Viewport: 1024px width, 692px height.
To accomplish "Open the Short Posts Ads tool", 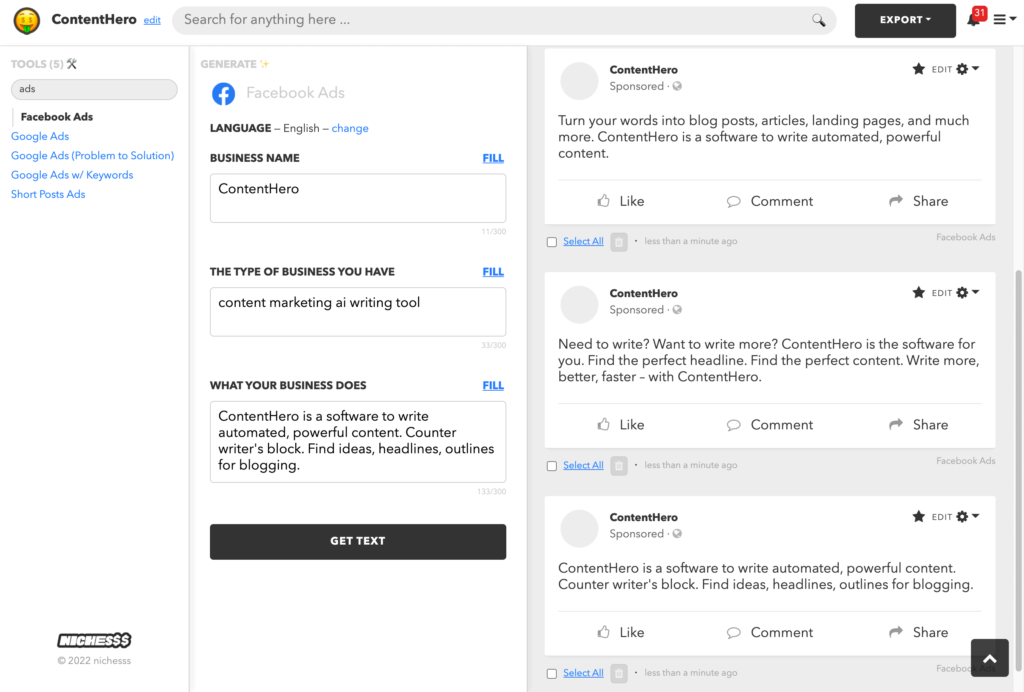I will pyautogui.click(x=48, y=195).
